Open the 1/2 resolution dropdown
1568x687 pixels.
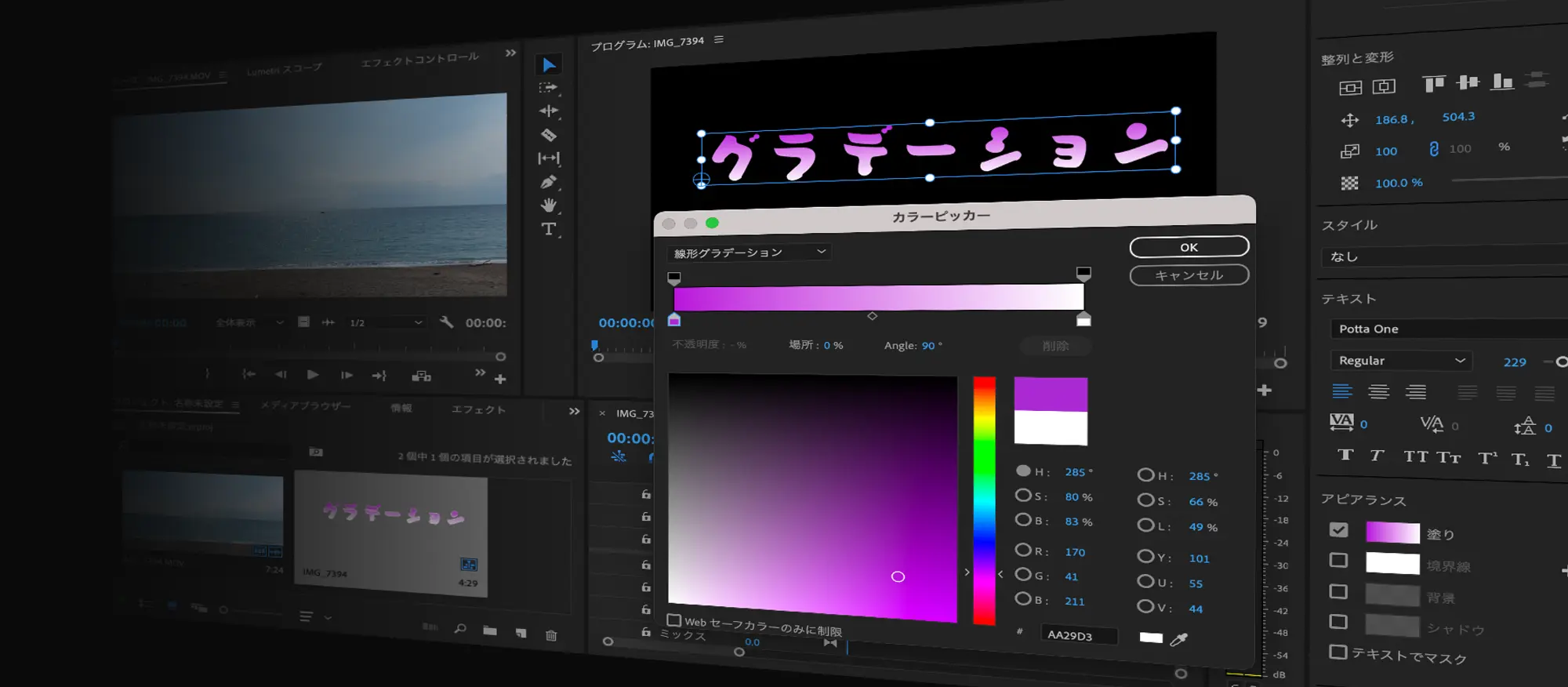point(387,322)
